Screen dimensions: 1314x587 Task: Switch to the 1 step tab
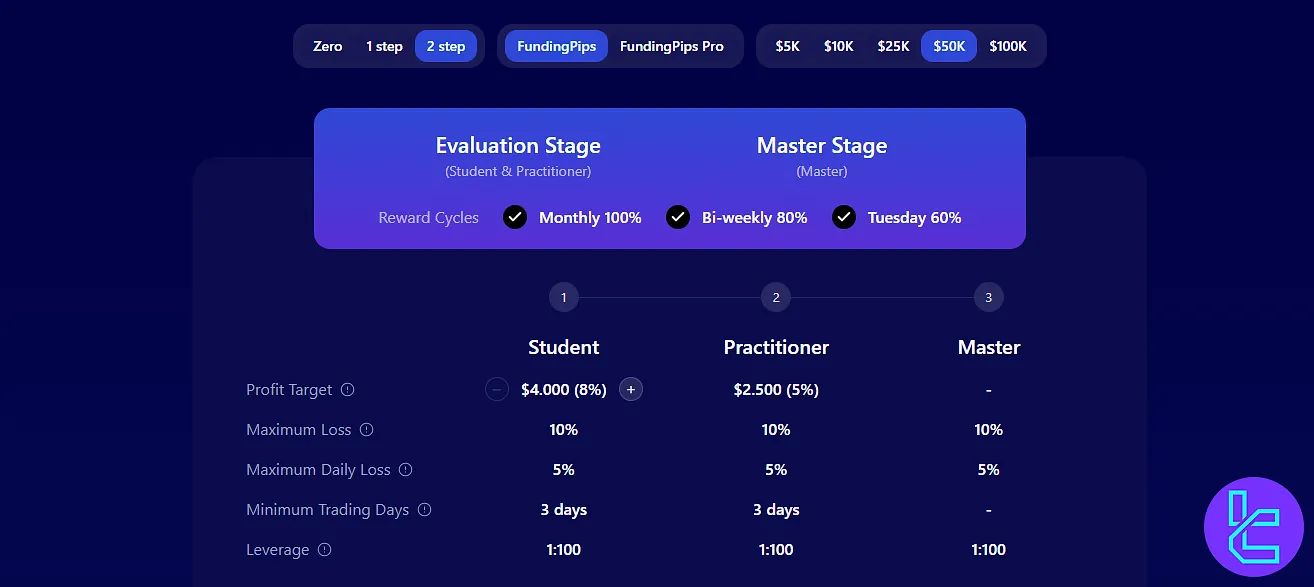[384, 46]
